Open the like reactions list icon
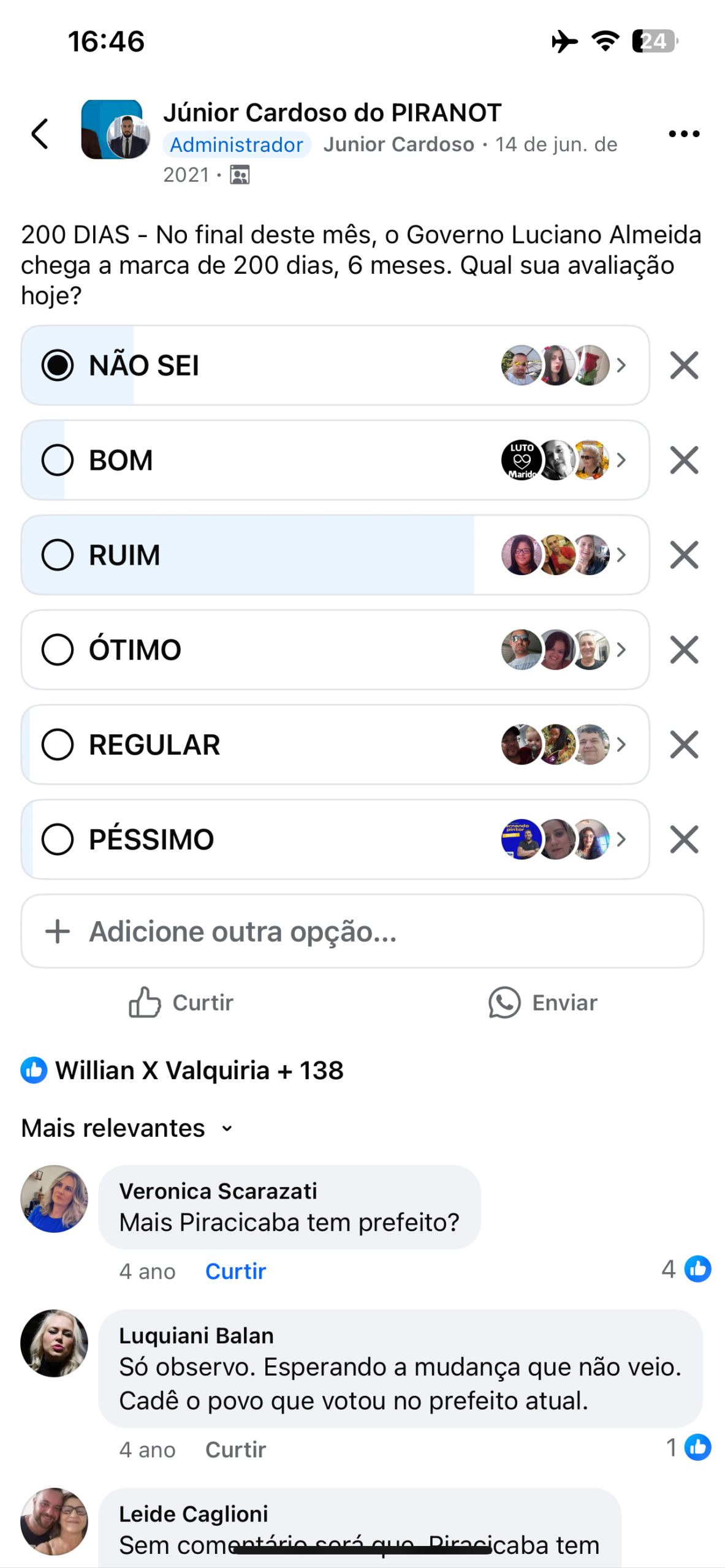This screenshot has height=1568, width=725. click(x=34, y=1071)
